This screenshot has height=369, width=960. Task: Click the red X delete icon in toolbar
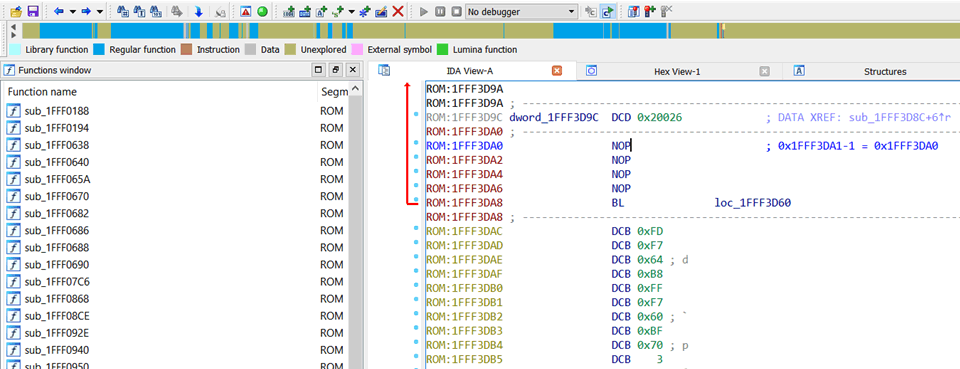[x=397, y=11]
